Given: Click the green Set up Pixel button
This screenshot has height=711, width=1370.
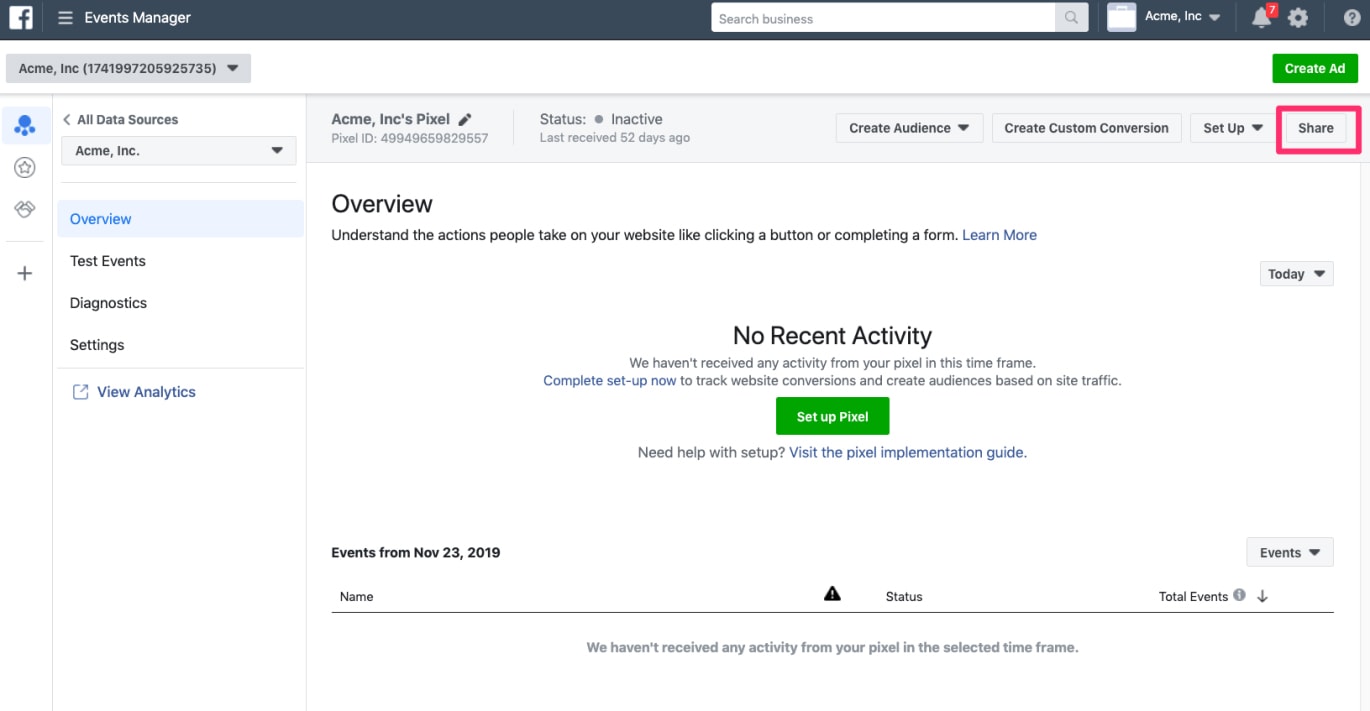Looking at the screenshot, I should [832, 416].
